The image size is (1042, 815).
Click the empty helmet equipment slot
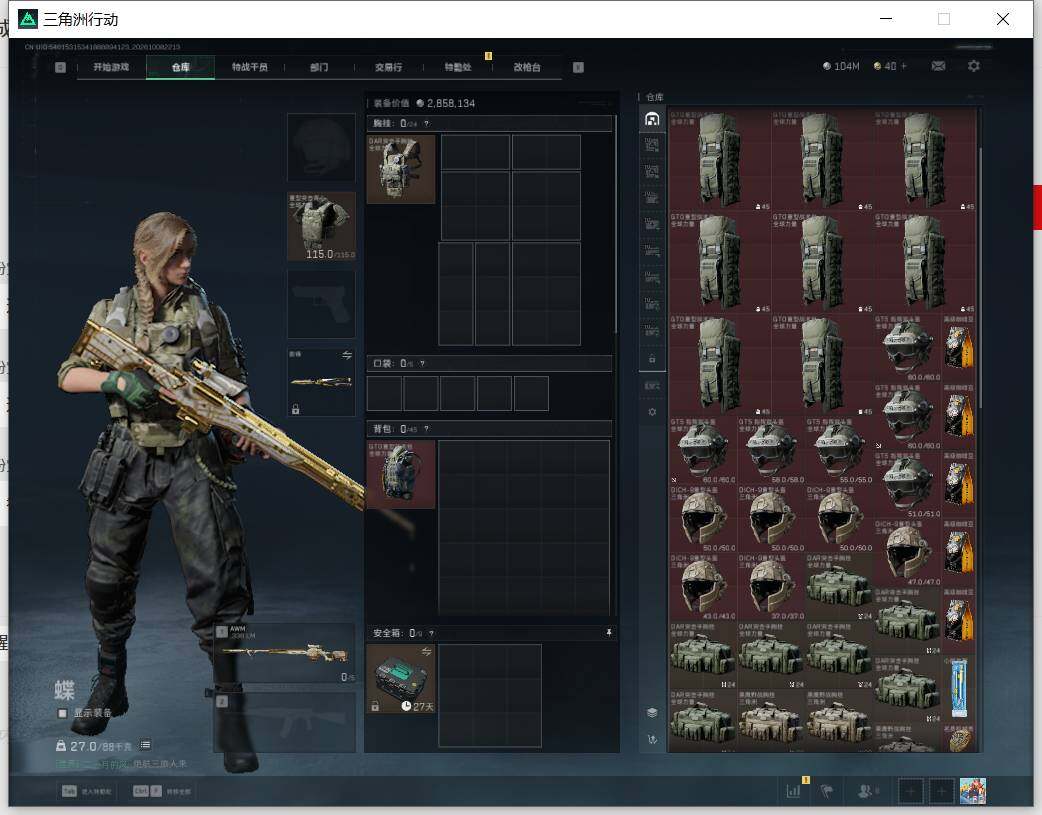(321, 148)
